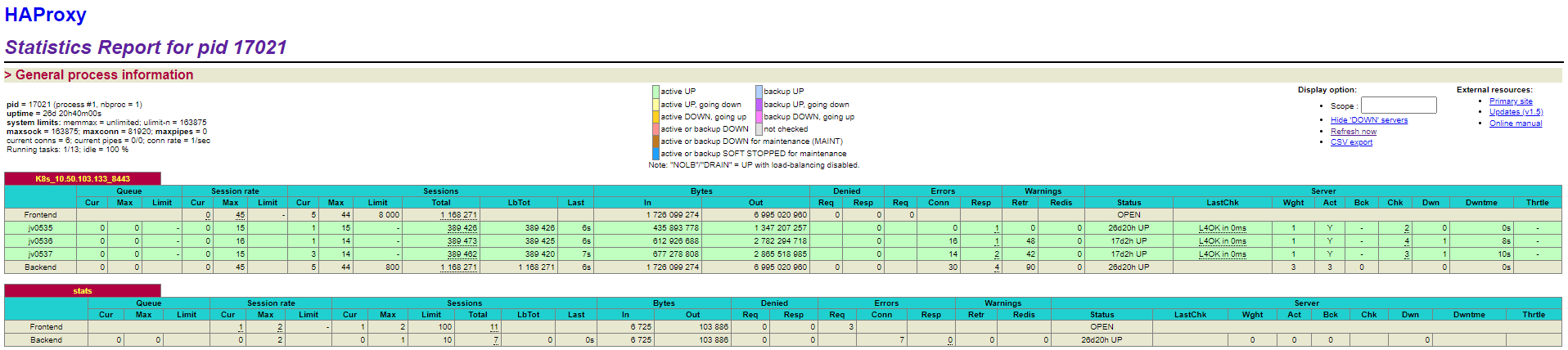Open the CSV export link
The image size is (1568, 350).
click(x=1352, y=142)
